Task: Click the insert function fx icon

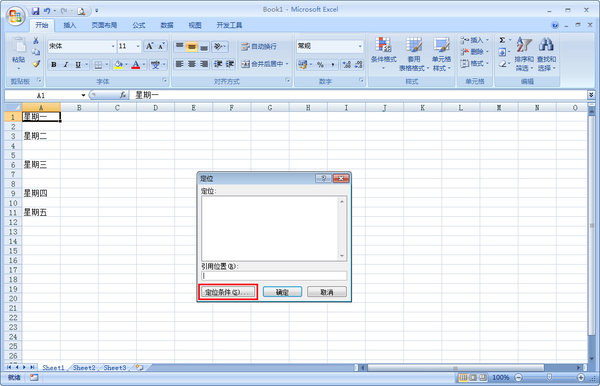Action: coord(123,95)
